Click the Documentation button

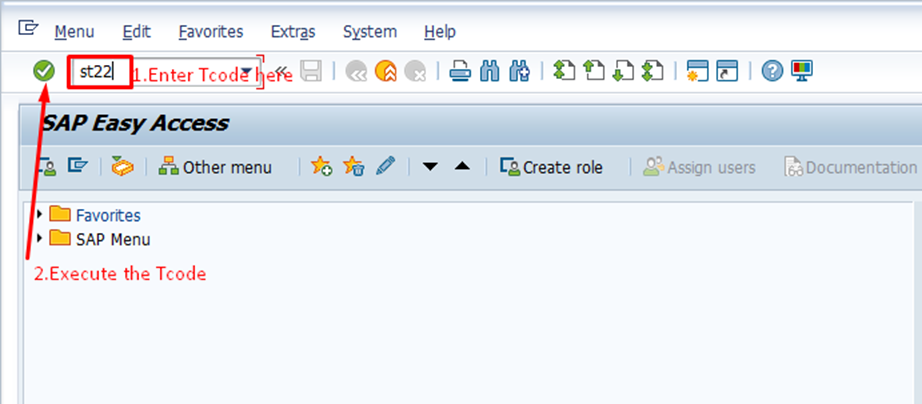850,168
